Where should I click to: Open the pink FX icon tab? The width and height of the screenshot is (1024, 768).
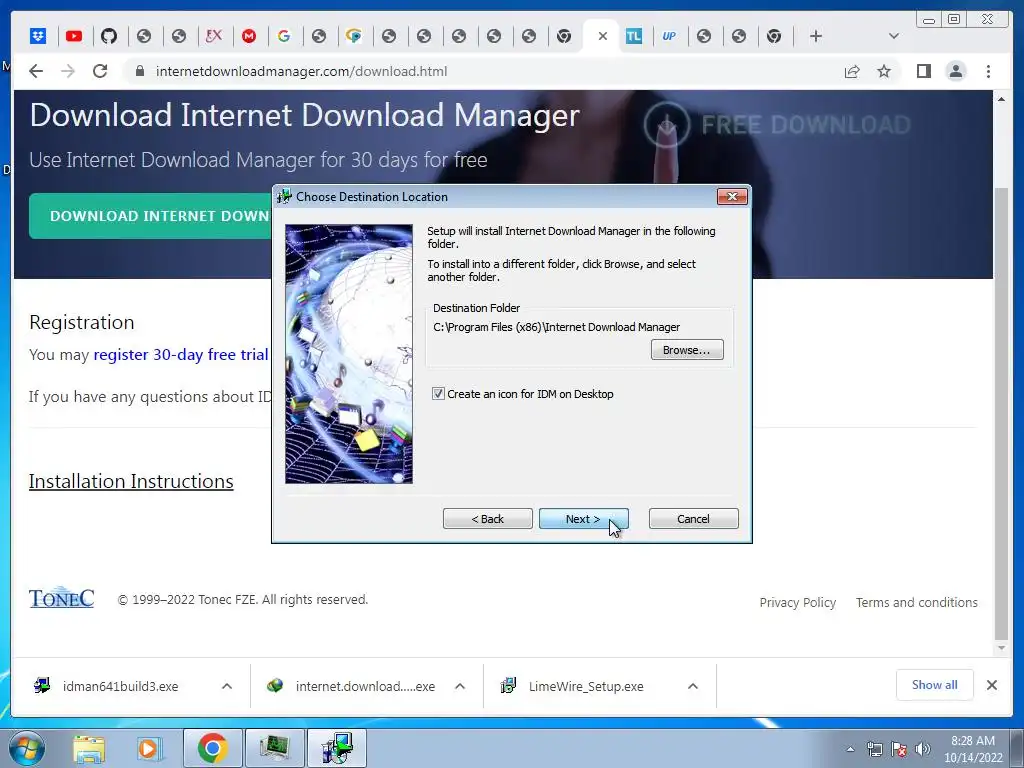coord(214,36)
